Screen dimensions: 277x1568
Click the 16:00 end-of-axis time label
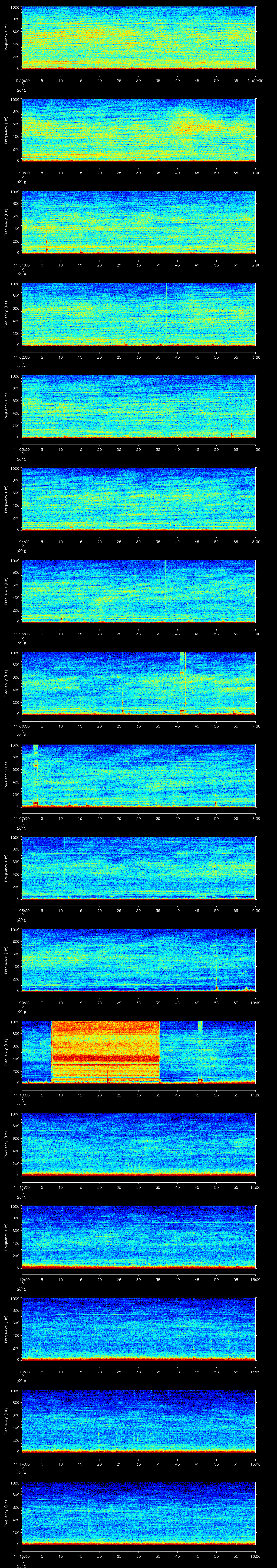coord(255,1556)
